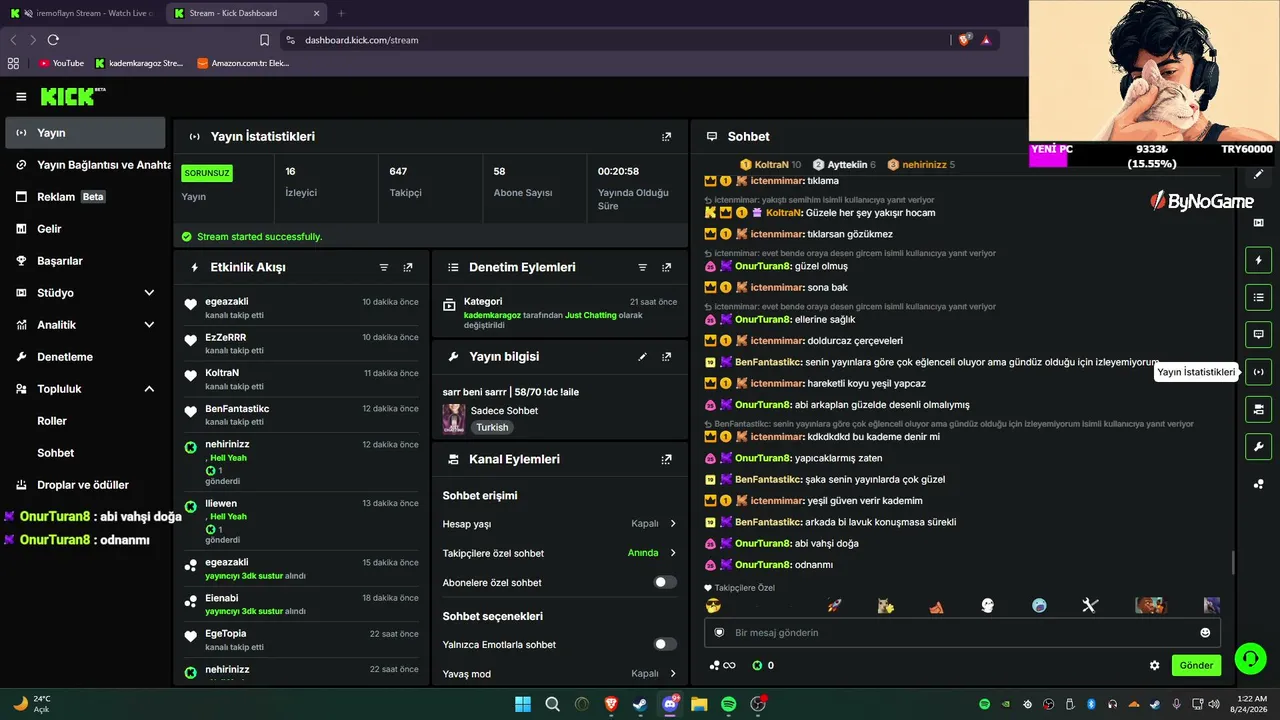Click the Sadece Sohbet category thumbnail
This screenshot has width=1280, height=720.
454,419
